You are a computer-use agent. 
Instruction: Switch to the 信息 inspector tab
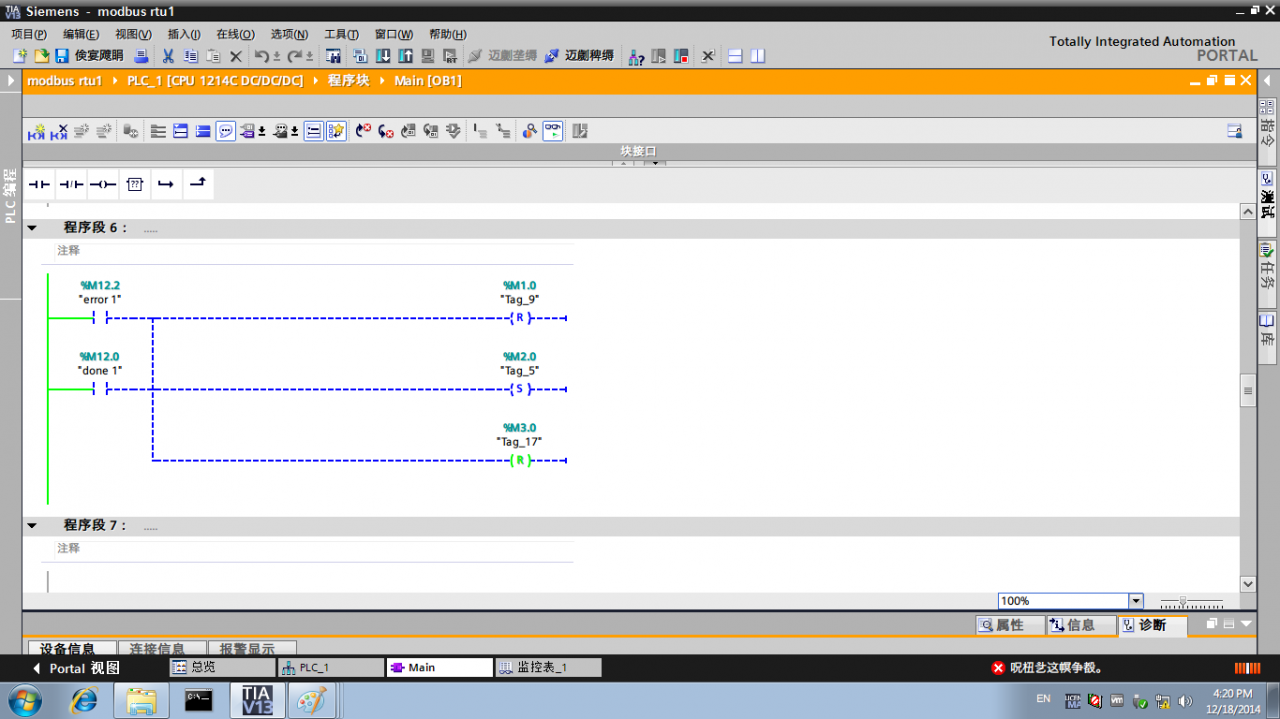pos(1080,625)
